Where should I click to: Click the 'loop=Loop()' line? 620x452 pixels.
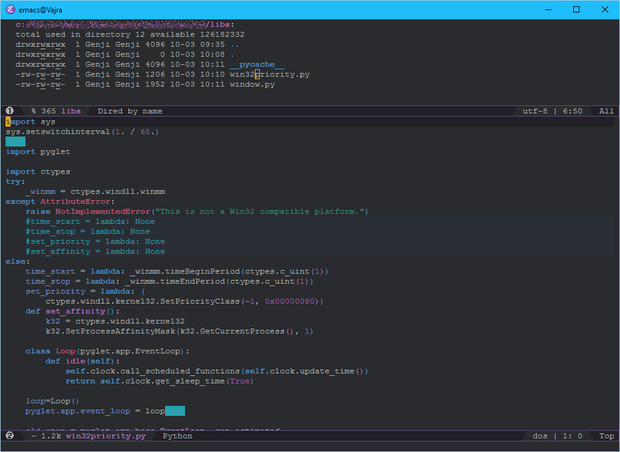pos(53,401)
